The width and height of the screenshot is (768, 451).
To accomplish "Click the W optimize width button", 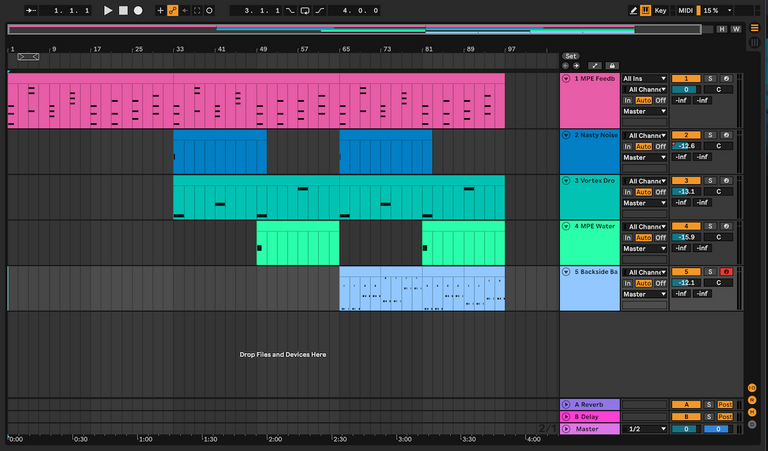I will coord(736,29).
